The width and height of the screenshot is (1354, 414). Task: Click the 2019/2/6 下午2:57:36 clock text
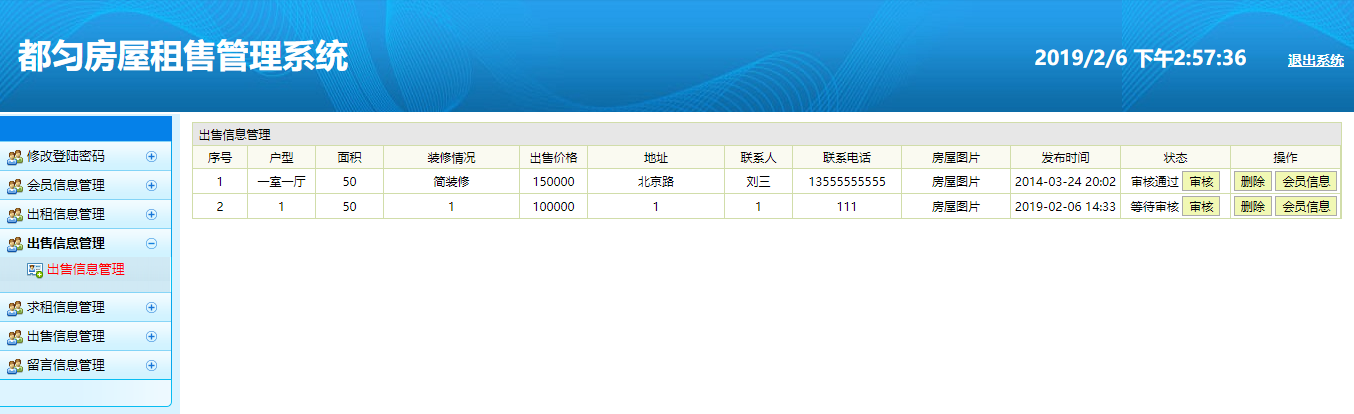pyautogui.click(x=1140, y=58)
